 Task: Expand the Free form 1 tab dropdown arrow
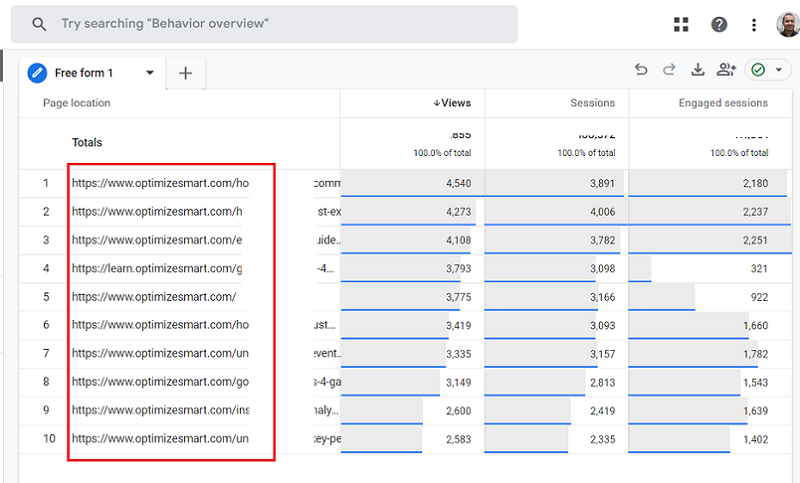click(149, 72)
